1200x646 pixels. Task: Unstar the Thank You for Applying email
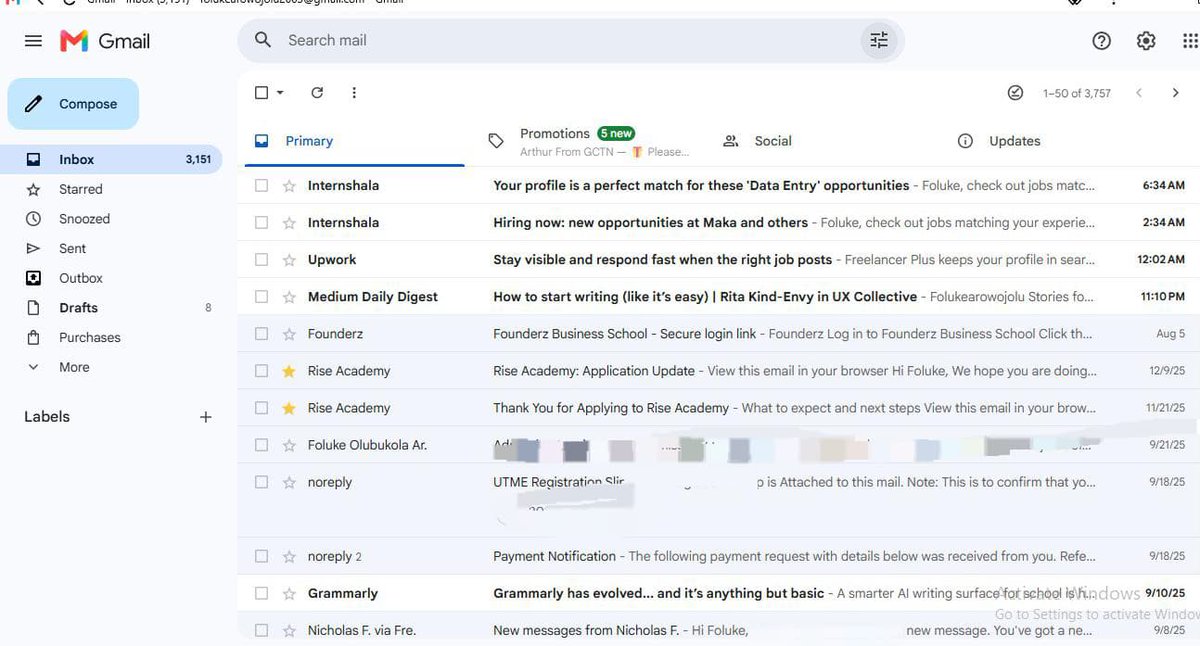click(x=289, y=408)
